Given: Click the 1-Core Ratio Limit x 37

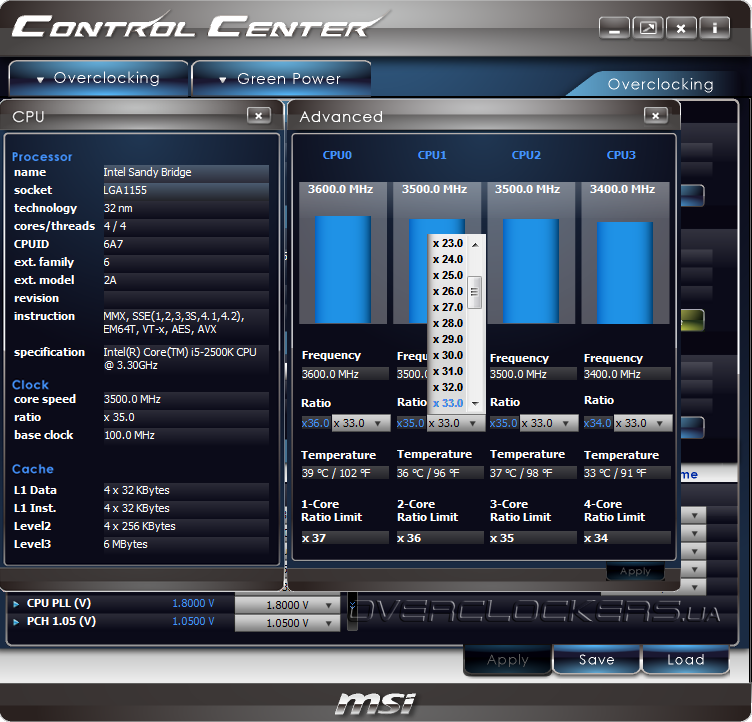Looking at the screenshot, I should [345, 538].
